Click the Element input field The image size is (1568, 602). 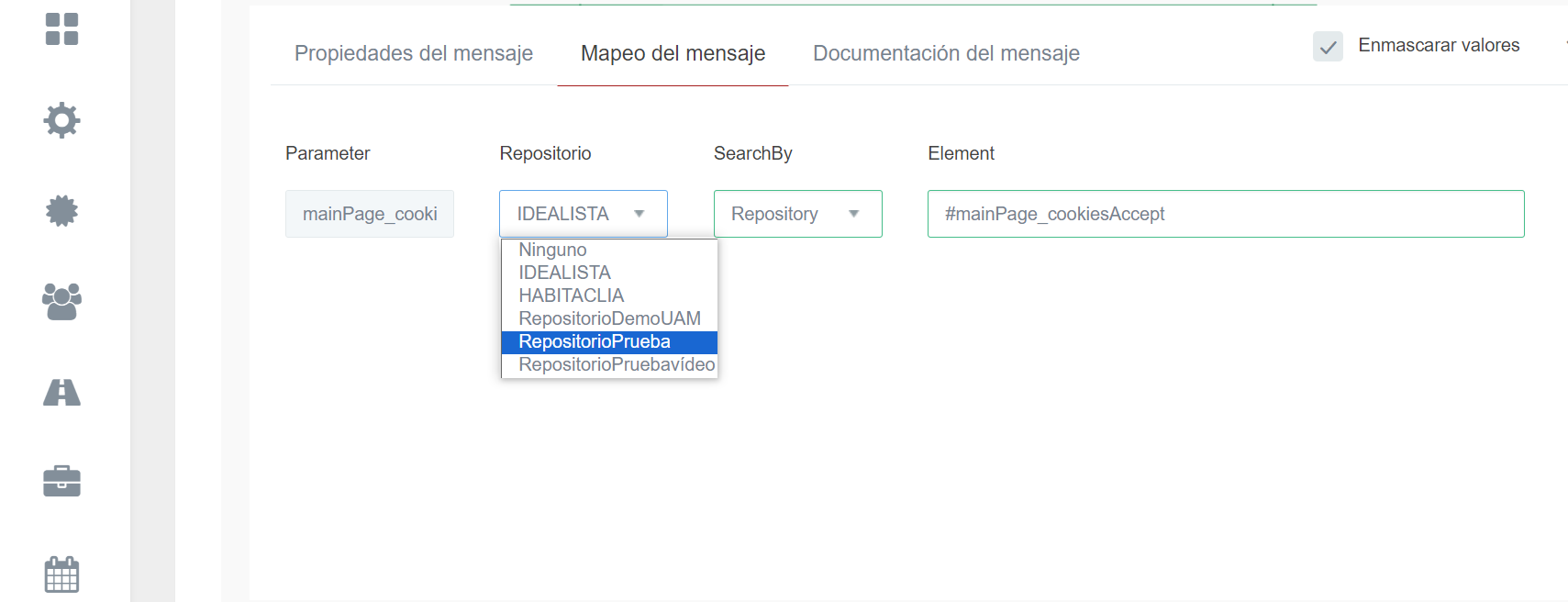(x=1225, y=214)
